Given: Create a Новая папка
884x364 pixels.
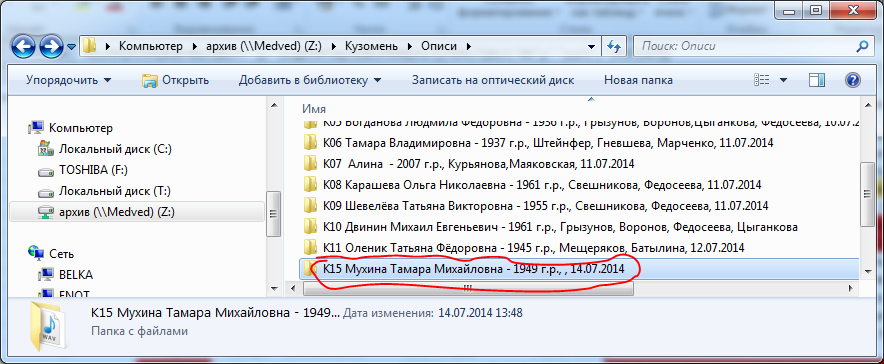Looking at the screenshot, I should (x=638, y=80).
